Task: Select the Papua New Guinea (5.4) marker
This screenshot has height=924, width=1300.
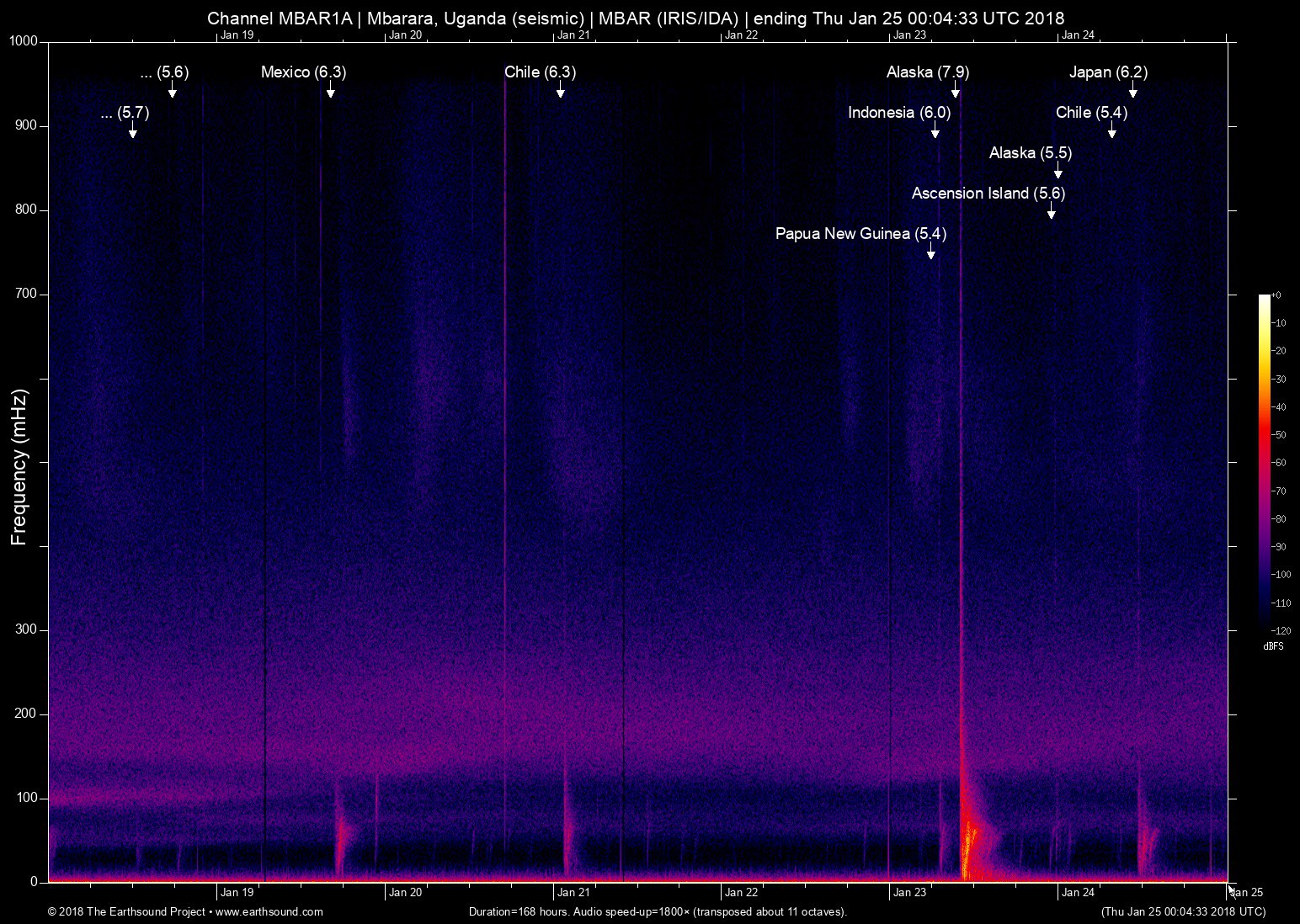Action: click(x=860, y=234)
